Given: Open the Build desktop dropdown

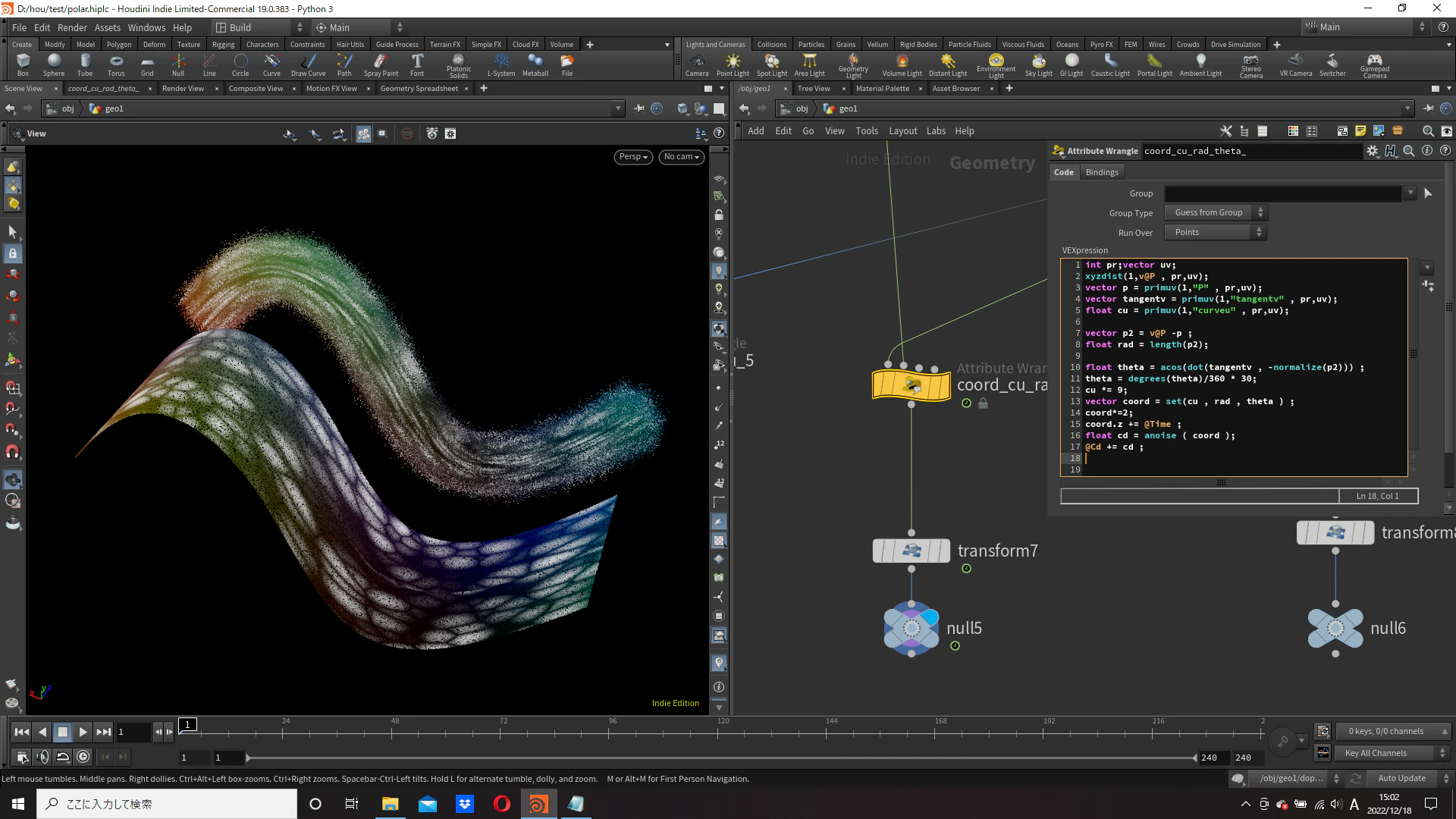Looking at the screenshot, I should (258, 27).
